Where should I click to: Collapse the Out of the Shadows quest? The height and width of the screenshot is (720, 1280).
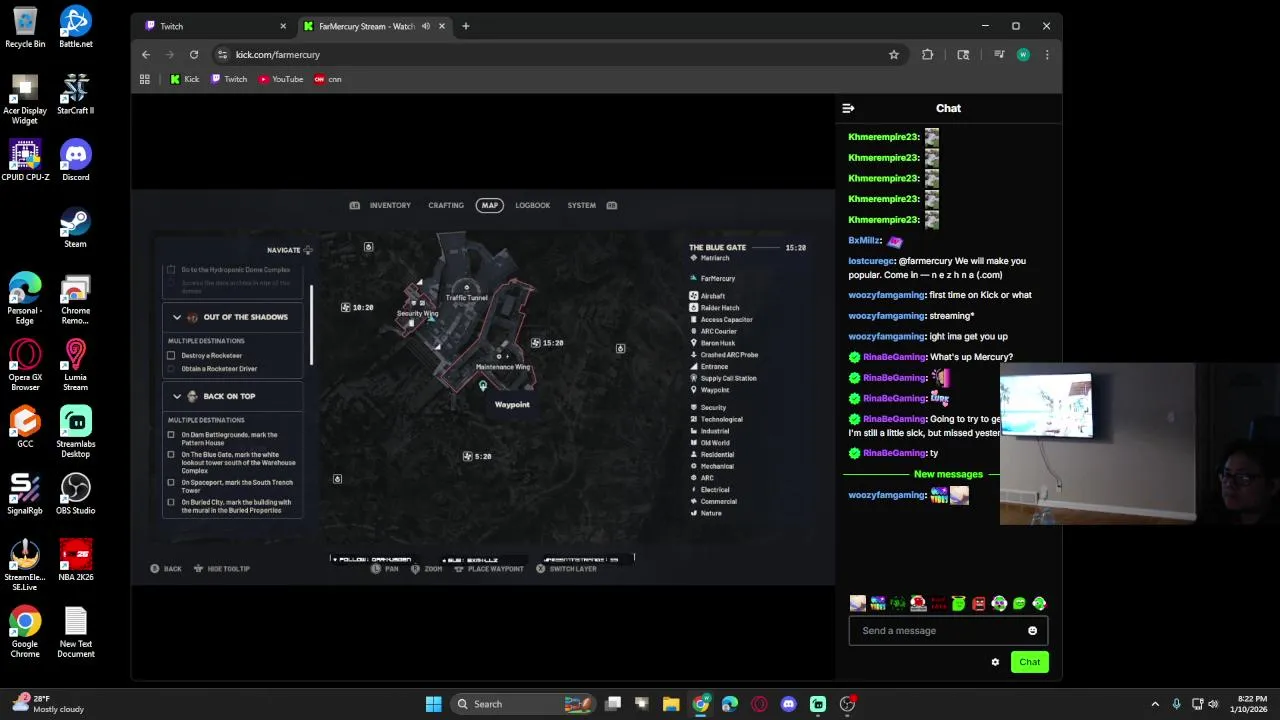[x=177, y=317]
